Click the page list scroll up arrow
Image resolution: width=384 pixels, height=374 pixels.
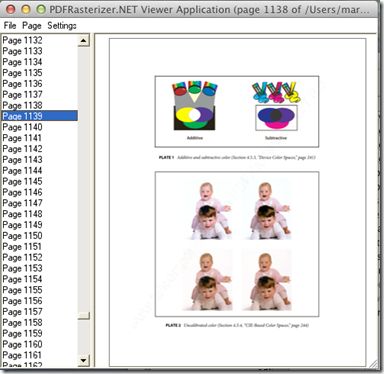tap(83, 41)
